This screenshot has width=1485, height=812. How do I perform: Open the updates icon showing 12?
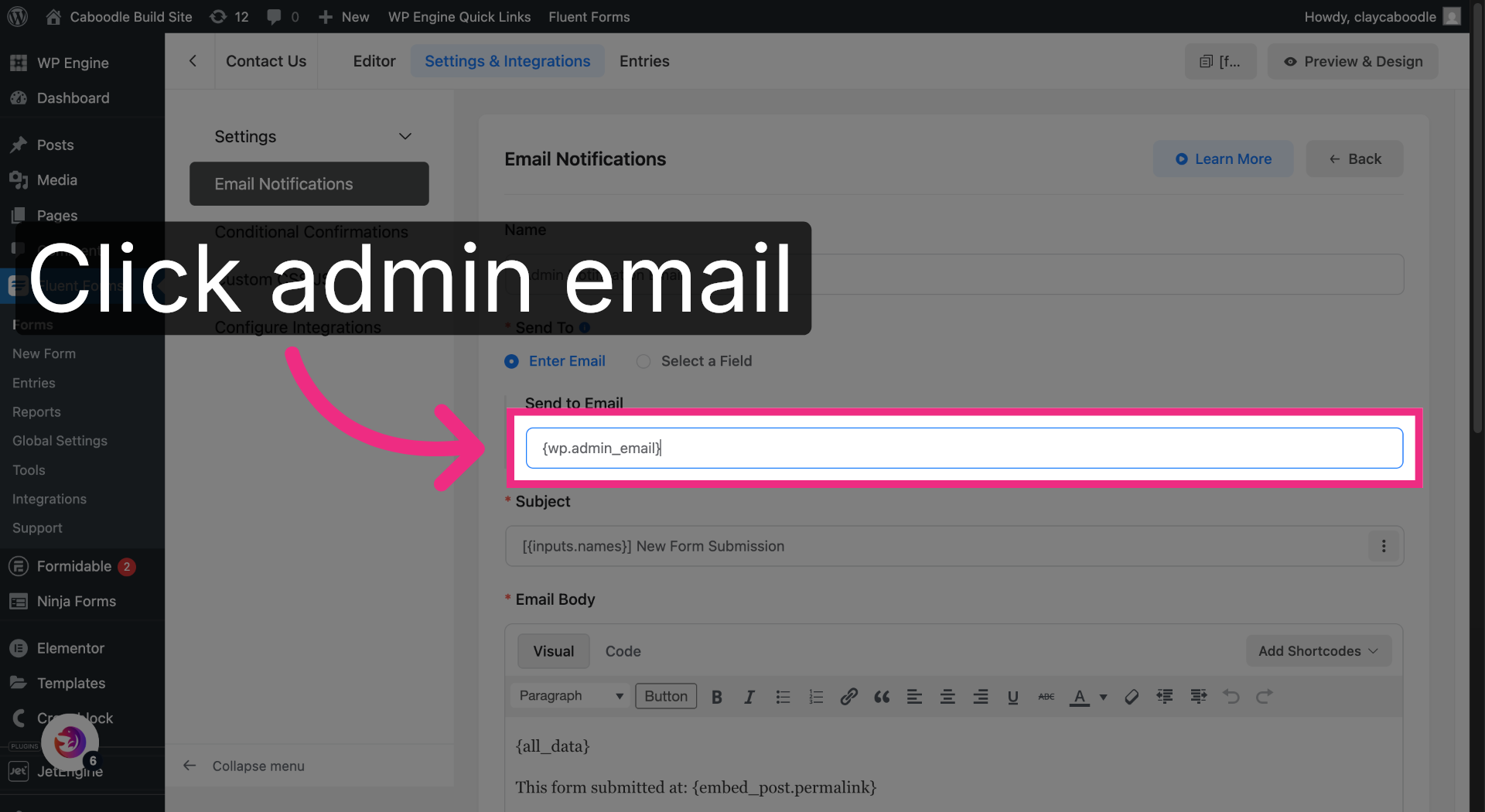coord(230,16)
